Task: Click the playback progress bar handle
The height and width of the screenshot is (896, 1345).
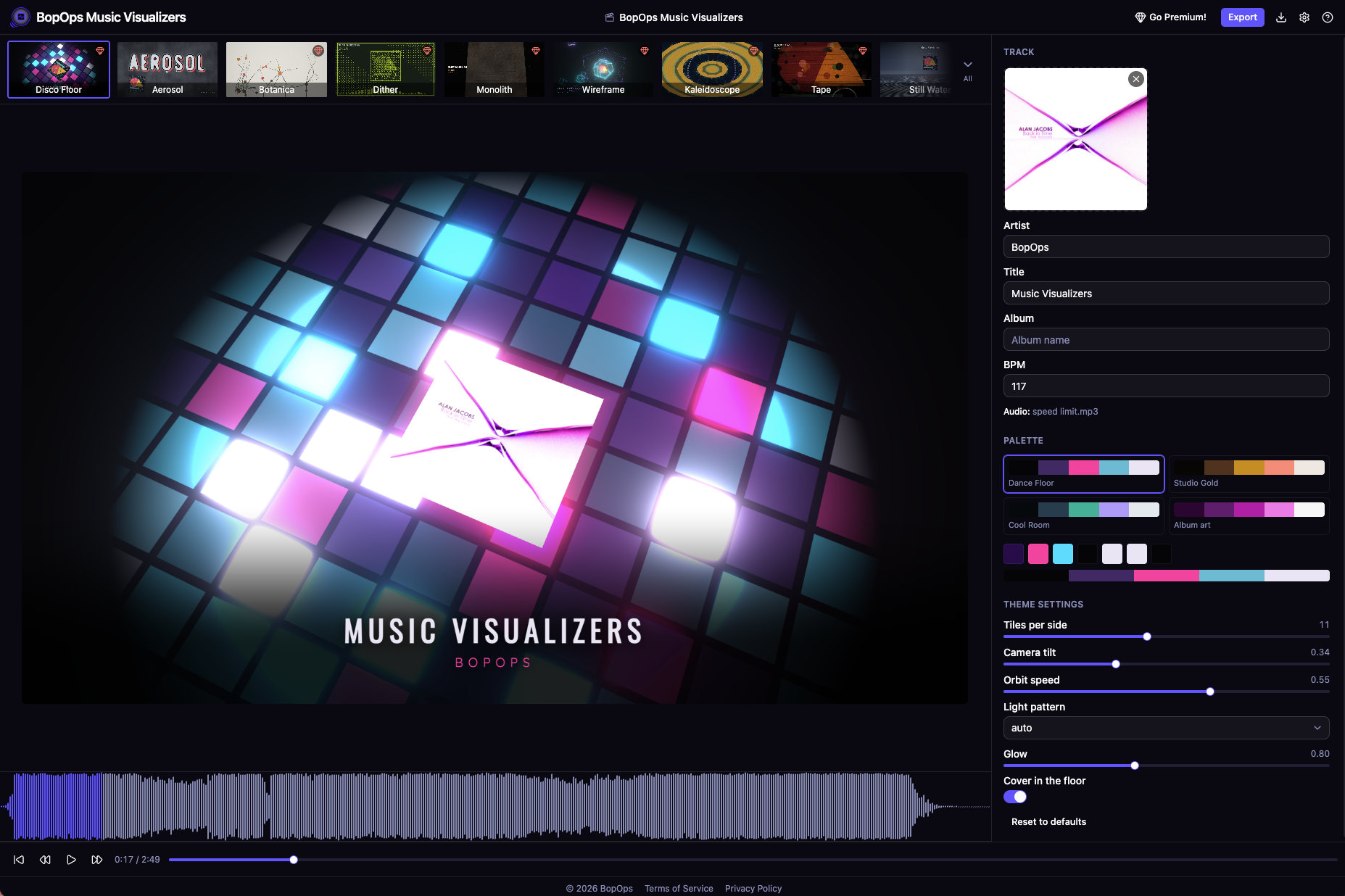Action: pos(294,860)
